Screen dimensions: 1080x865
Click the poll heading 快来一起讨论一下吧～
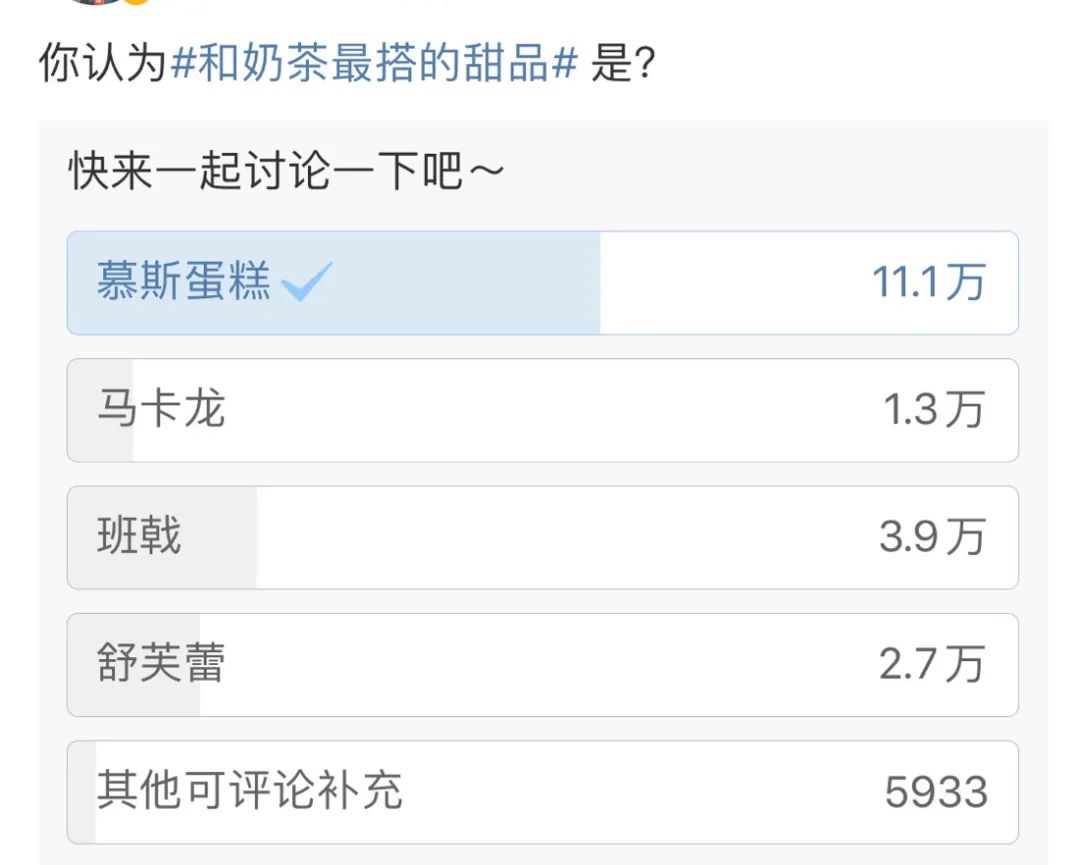click(x=286, y=173)
